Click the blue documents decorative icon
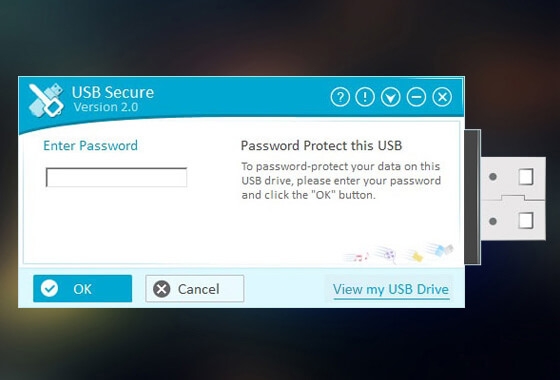This screenshot has height=380, width=560. [x=441, y=249]
